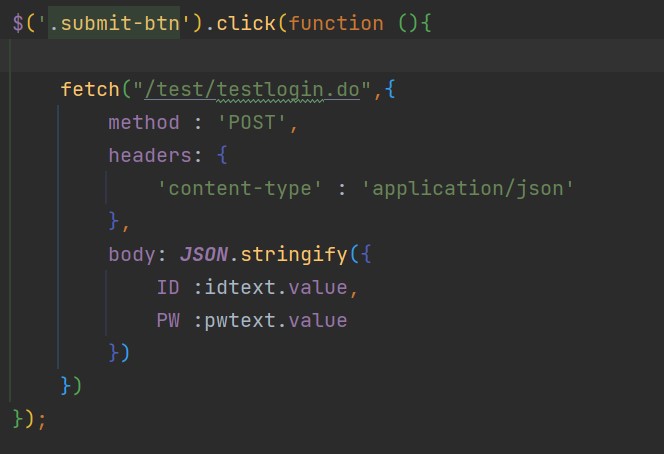Click the fetch function name
Screen dimensions: 664x454
pos(90,89)
